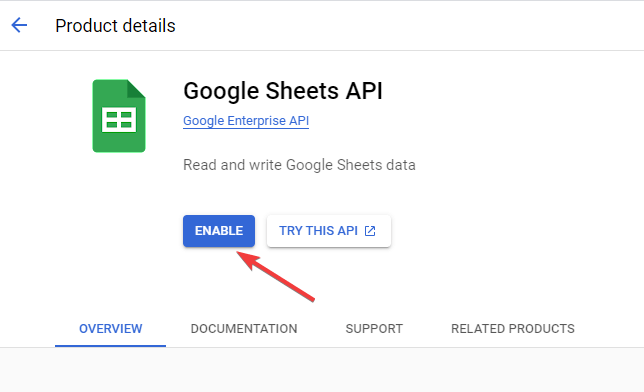Open the Related Products tab
Screen dimensions: 644x392
click(x=513, y=329)
